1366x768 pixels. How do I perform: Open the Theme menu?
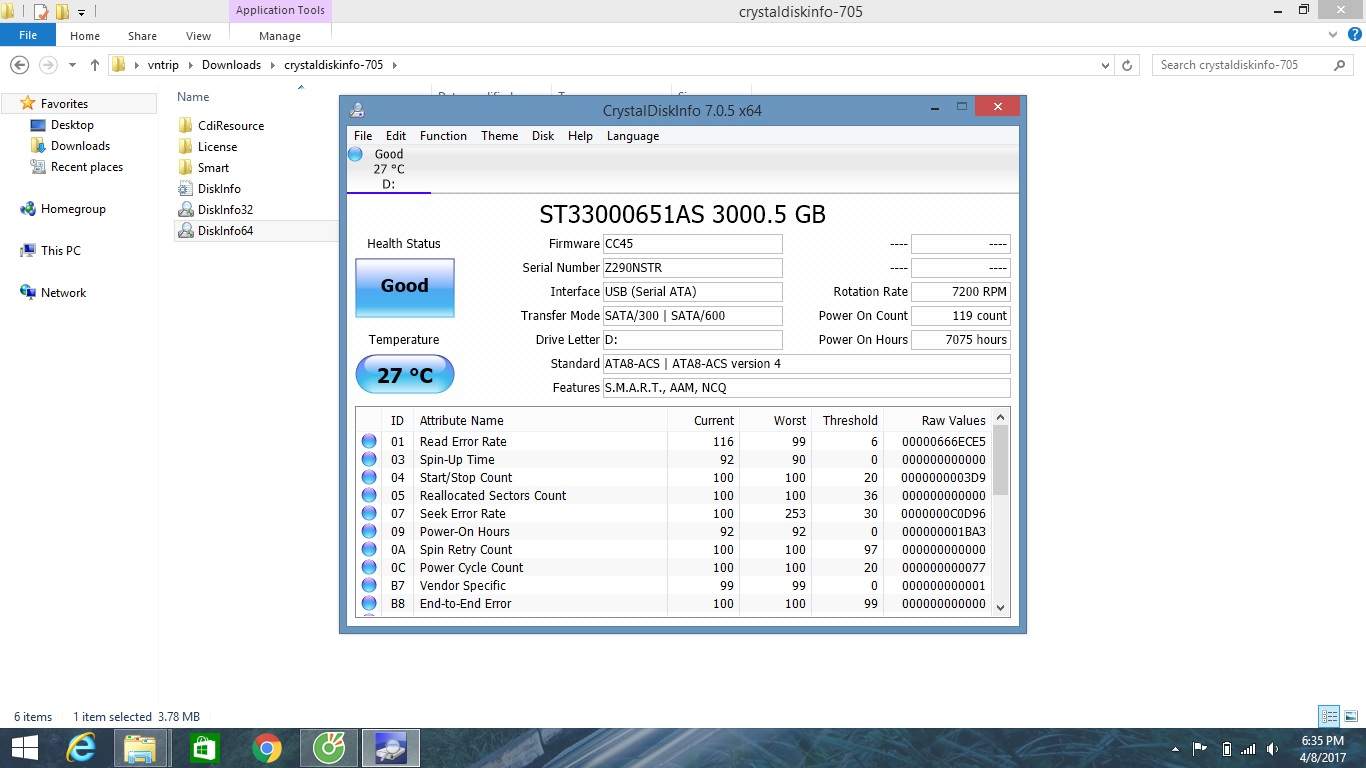click(x=499, y=136)
